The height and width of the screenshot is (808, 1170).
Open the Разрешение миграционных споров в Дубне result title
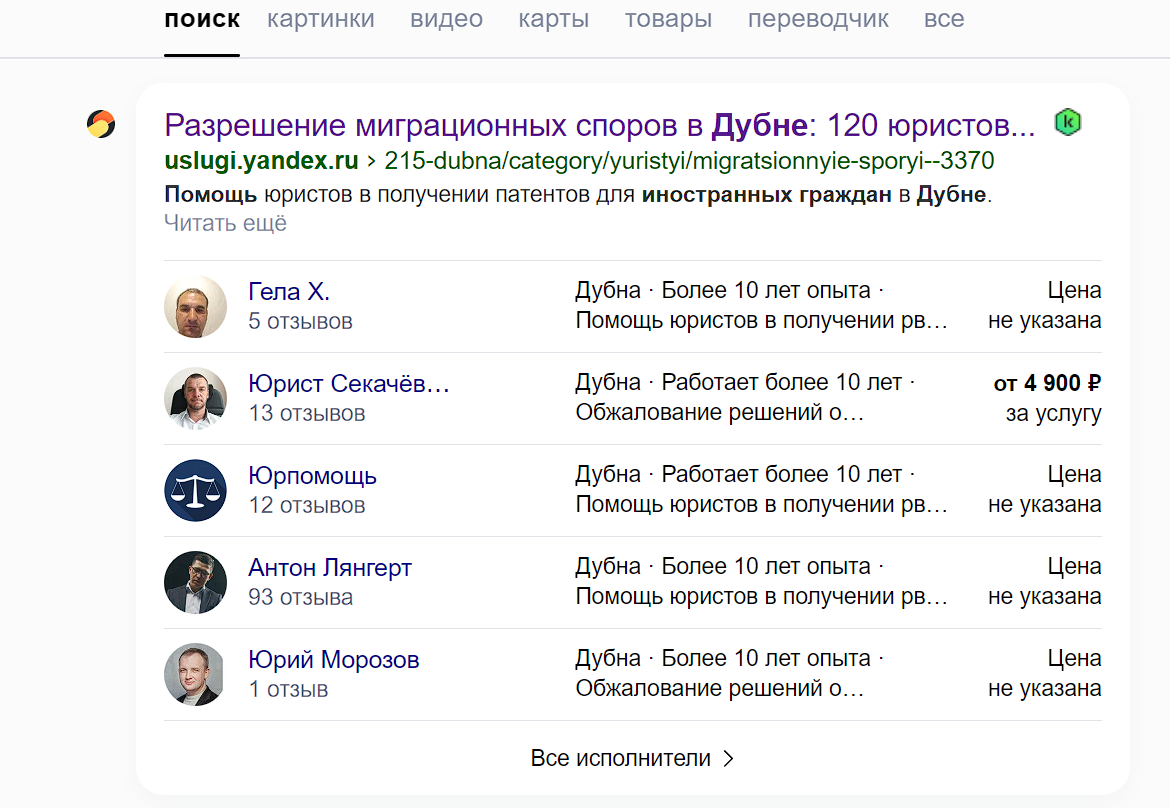click(600, 125)
